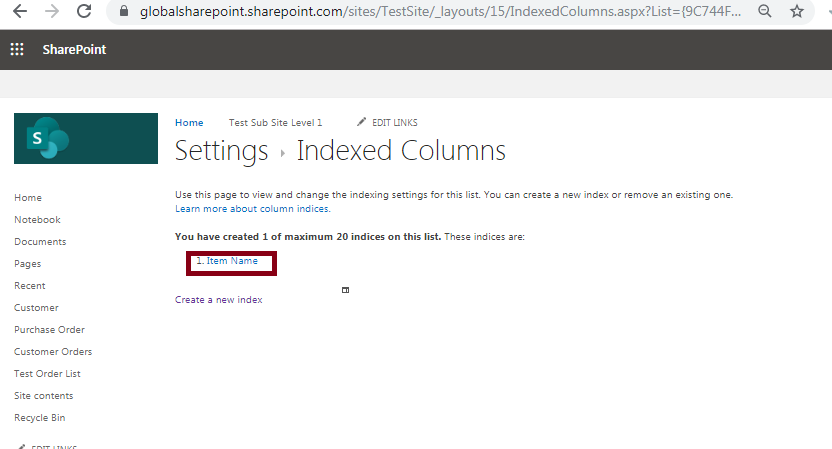The height and width of the screenshot is (449, 832).
Task: Click Create a new index
Action: pyautogui.click(x=219, y=300)
